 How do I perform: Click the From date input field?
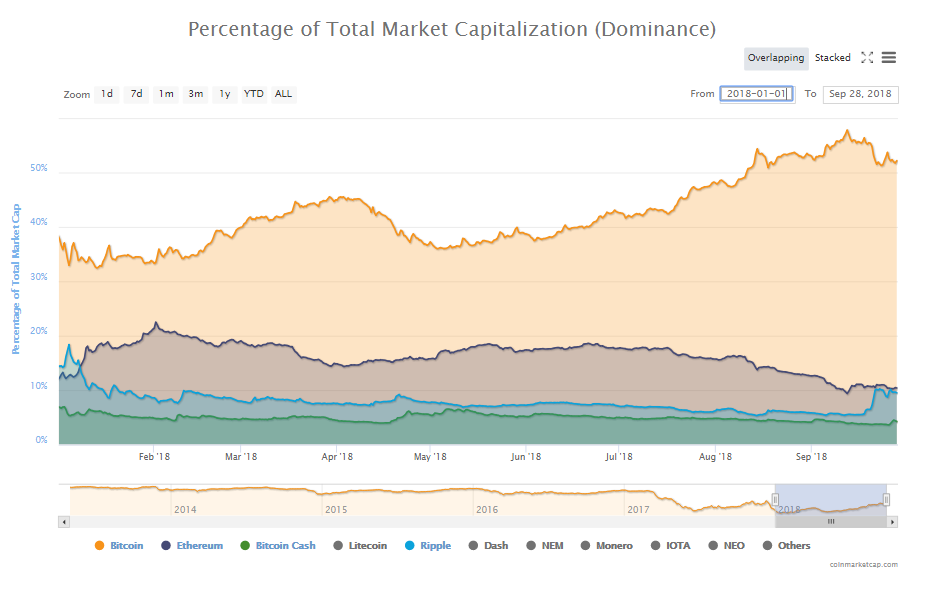[x=756, y=94]
